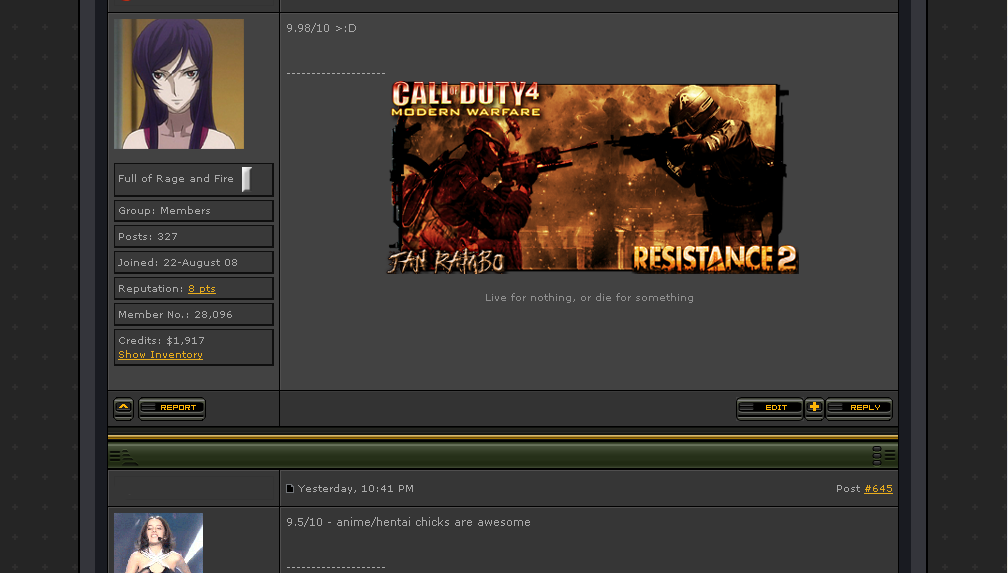Click the Call of Duty 4 signature banner
Screen dimensions: 1008x573
click(591, 178)
